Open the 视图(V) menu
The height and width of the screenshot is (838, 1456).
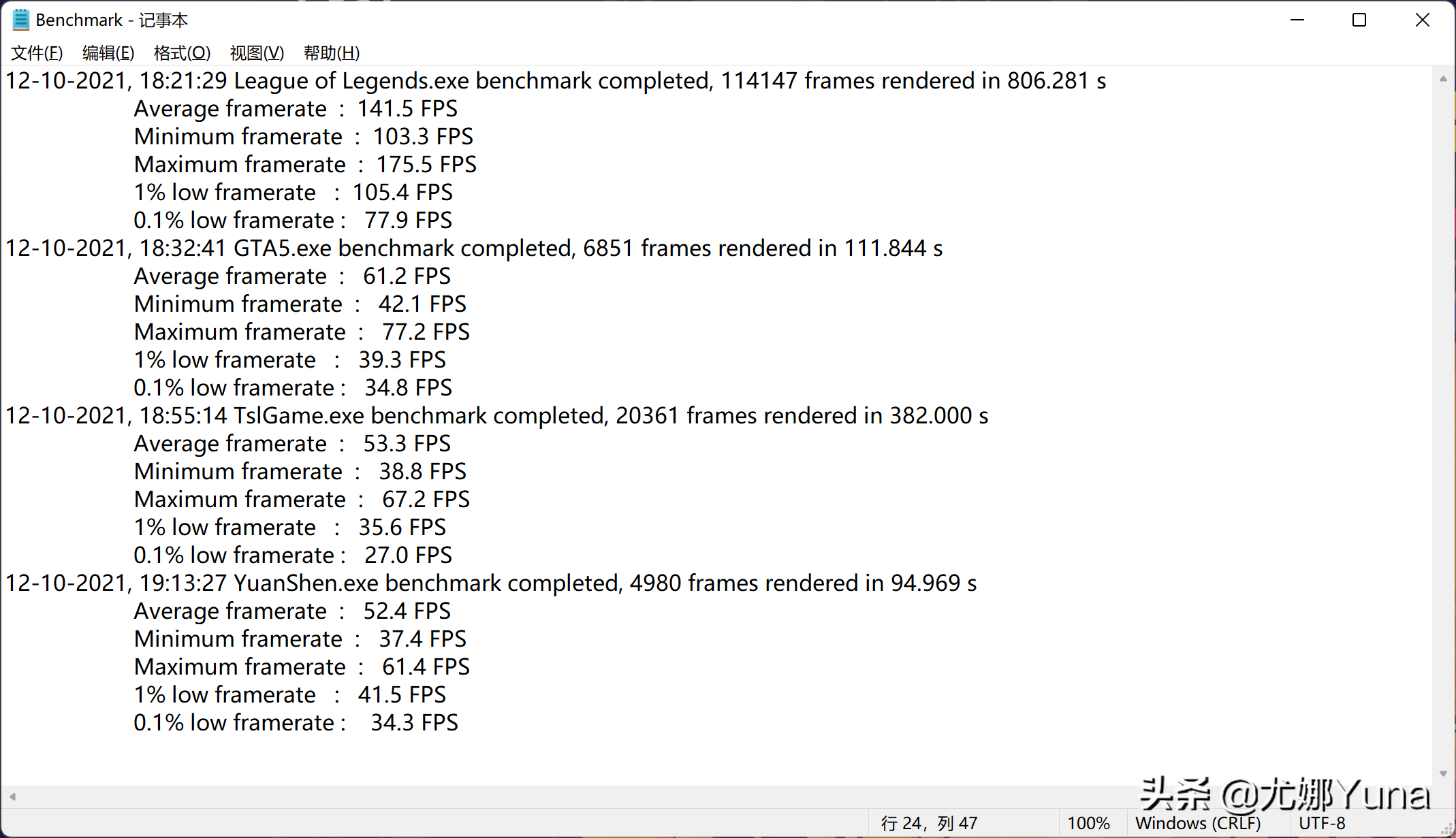pyautogui.click(x=257, y=53)
